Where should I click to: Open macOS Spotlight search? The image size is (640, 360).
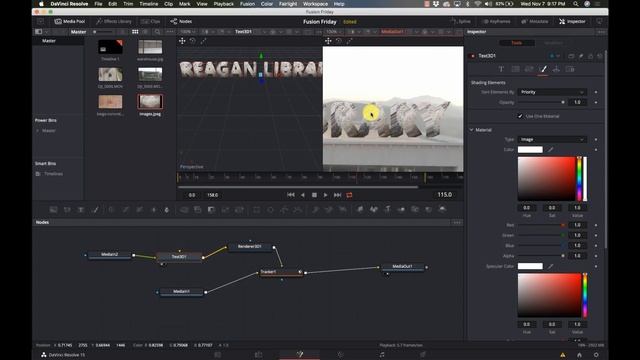point(576,4)
